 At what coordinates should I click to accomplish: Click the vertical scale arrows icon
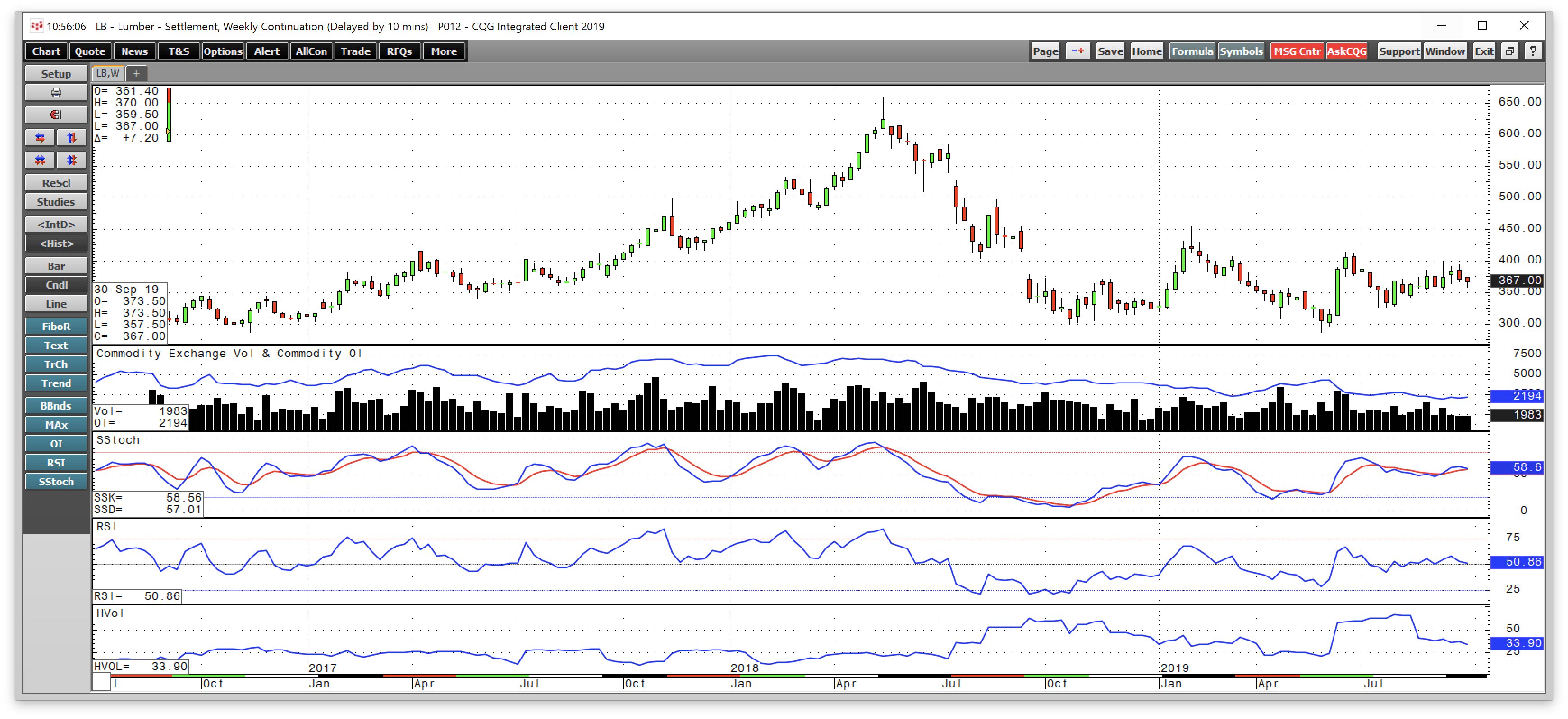pyautogui.click(x=71, y=138)
